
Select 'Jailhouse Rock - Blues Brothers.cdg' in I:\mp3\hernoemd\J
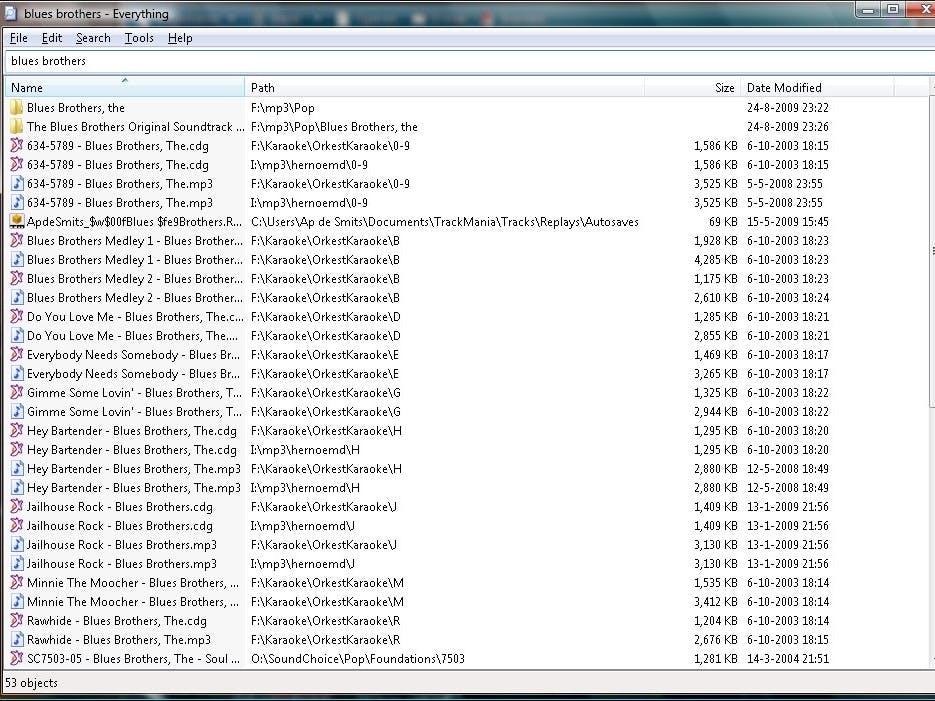pyautogui.click(x=120, y=526)
